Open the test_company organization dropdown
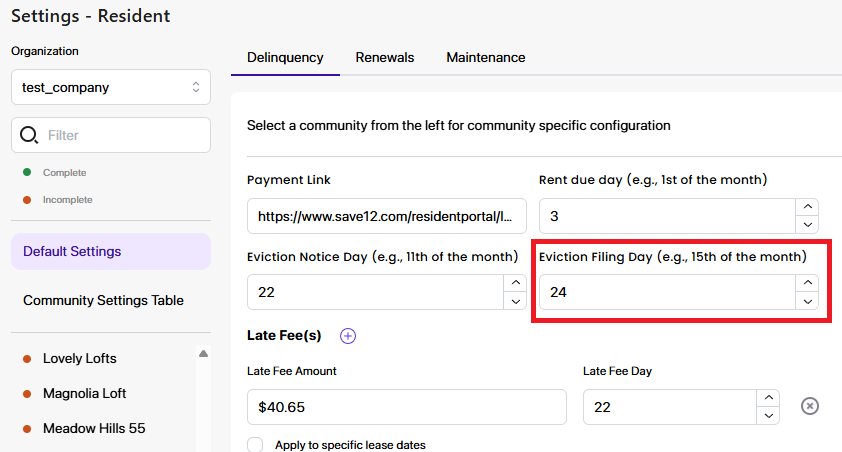Screen dimensions: 842x452 [111, 87]
